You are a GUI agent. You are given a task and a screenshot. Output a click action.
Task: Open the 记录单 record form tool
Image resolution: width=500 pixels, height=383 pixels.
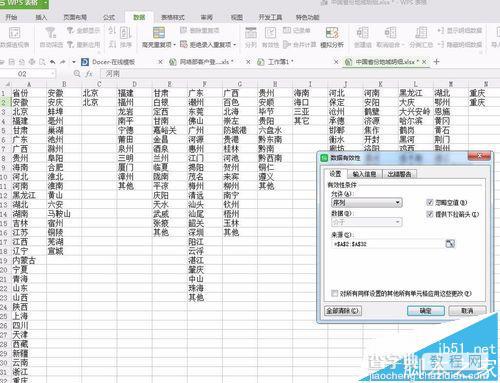296,31
